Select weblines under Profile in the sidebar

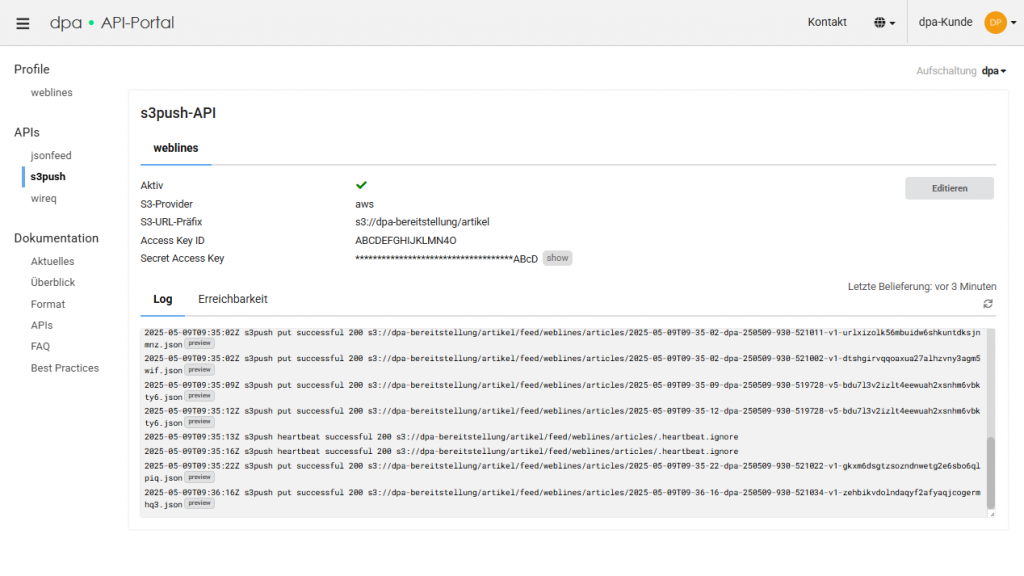click(x=52, y=93)
